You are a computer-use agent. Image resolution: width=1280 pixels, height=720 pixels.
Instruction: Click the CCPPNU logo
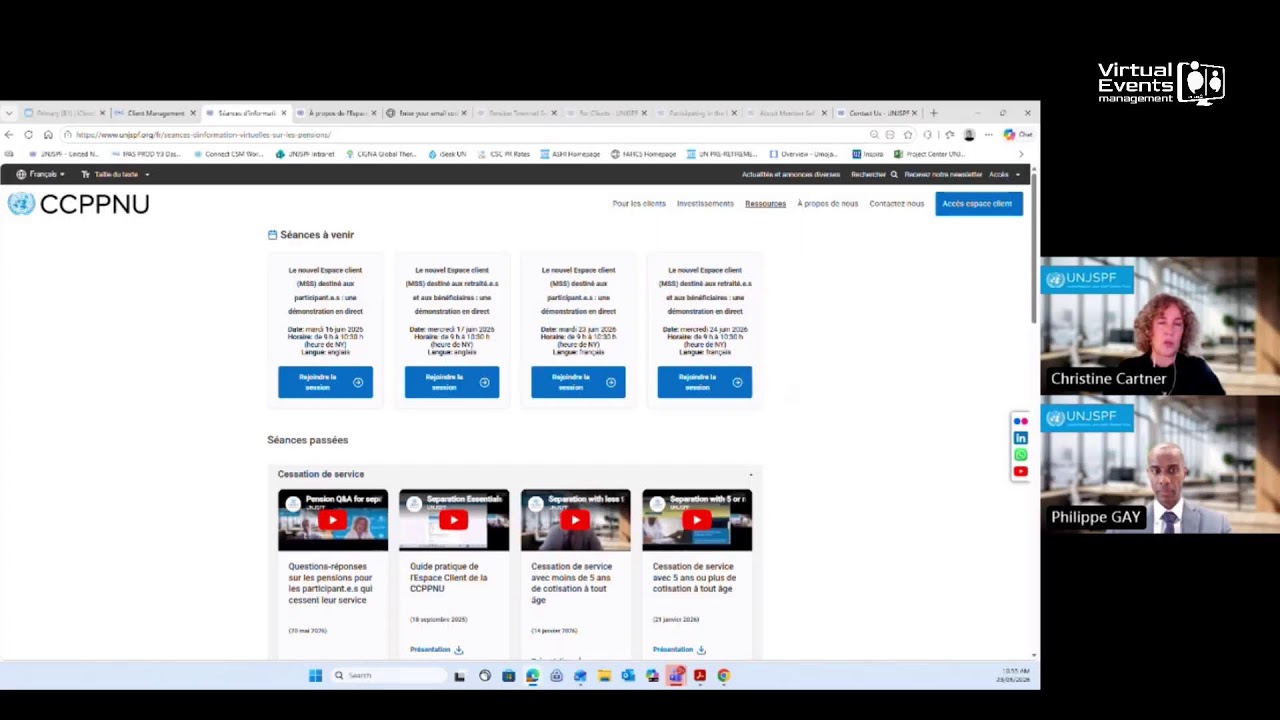[79, 204]
